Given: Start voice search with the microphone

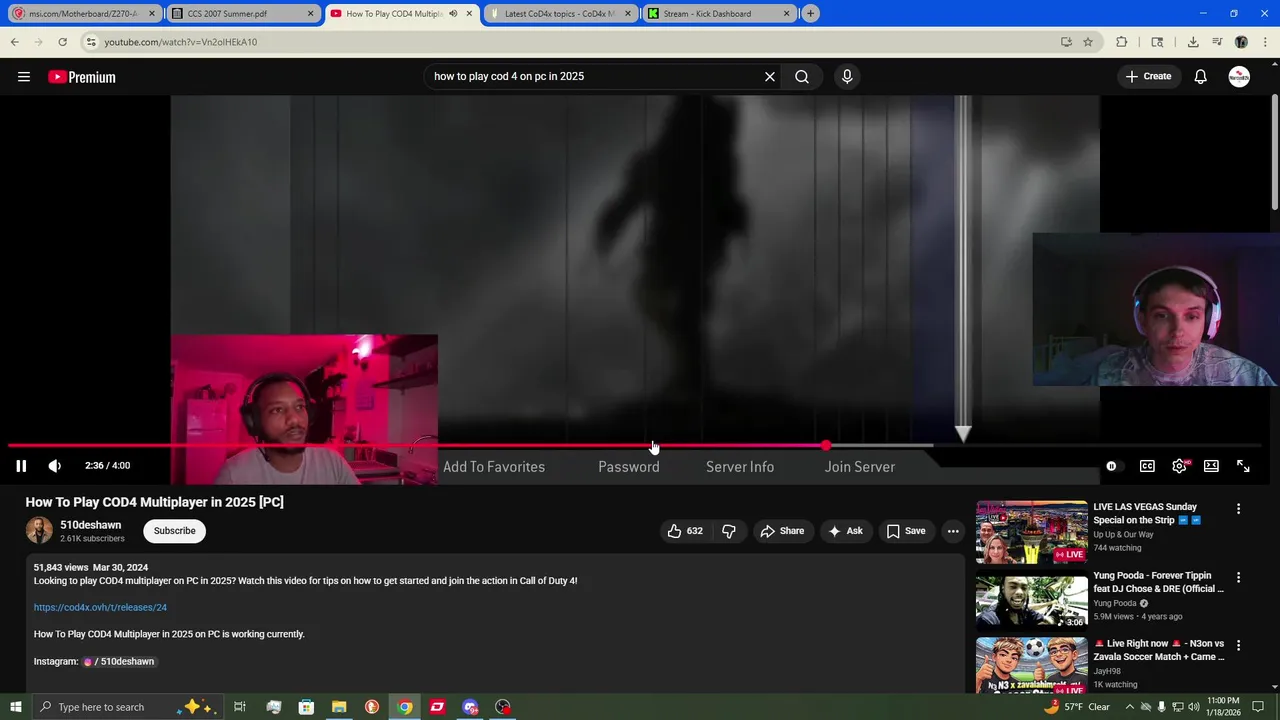Looking at the screenshot, I should pos(847,77).
